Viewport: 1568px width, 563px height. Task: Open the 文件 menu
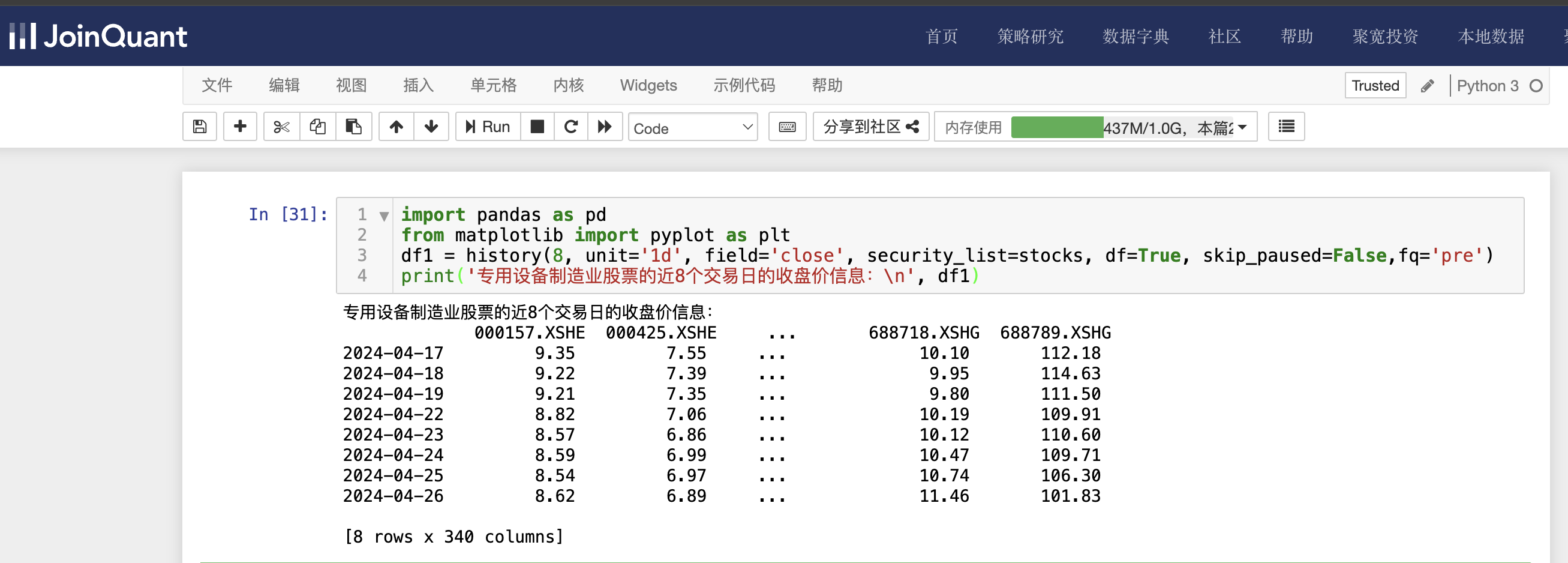click(217, 85)
